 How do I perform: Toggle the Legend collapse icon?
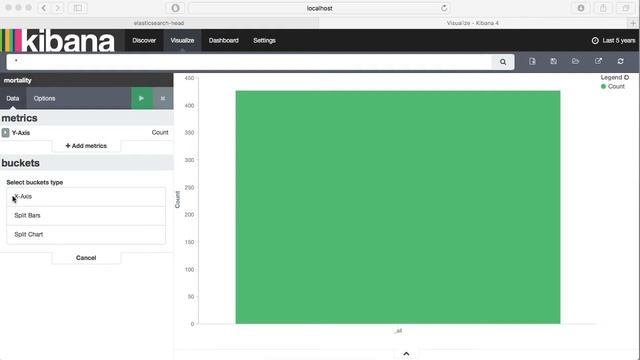click(627, 77)
